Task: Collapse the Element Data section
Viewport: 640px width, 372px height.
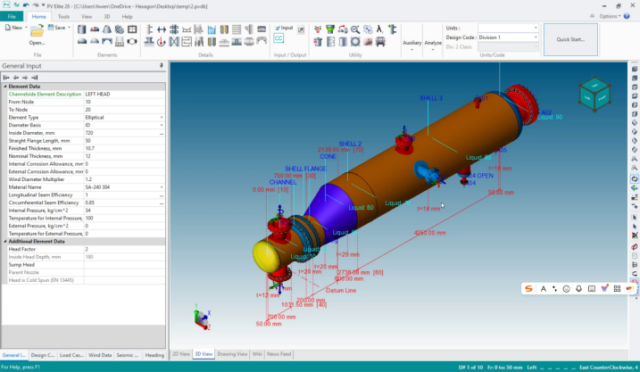Action: tap(5, 87)
